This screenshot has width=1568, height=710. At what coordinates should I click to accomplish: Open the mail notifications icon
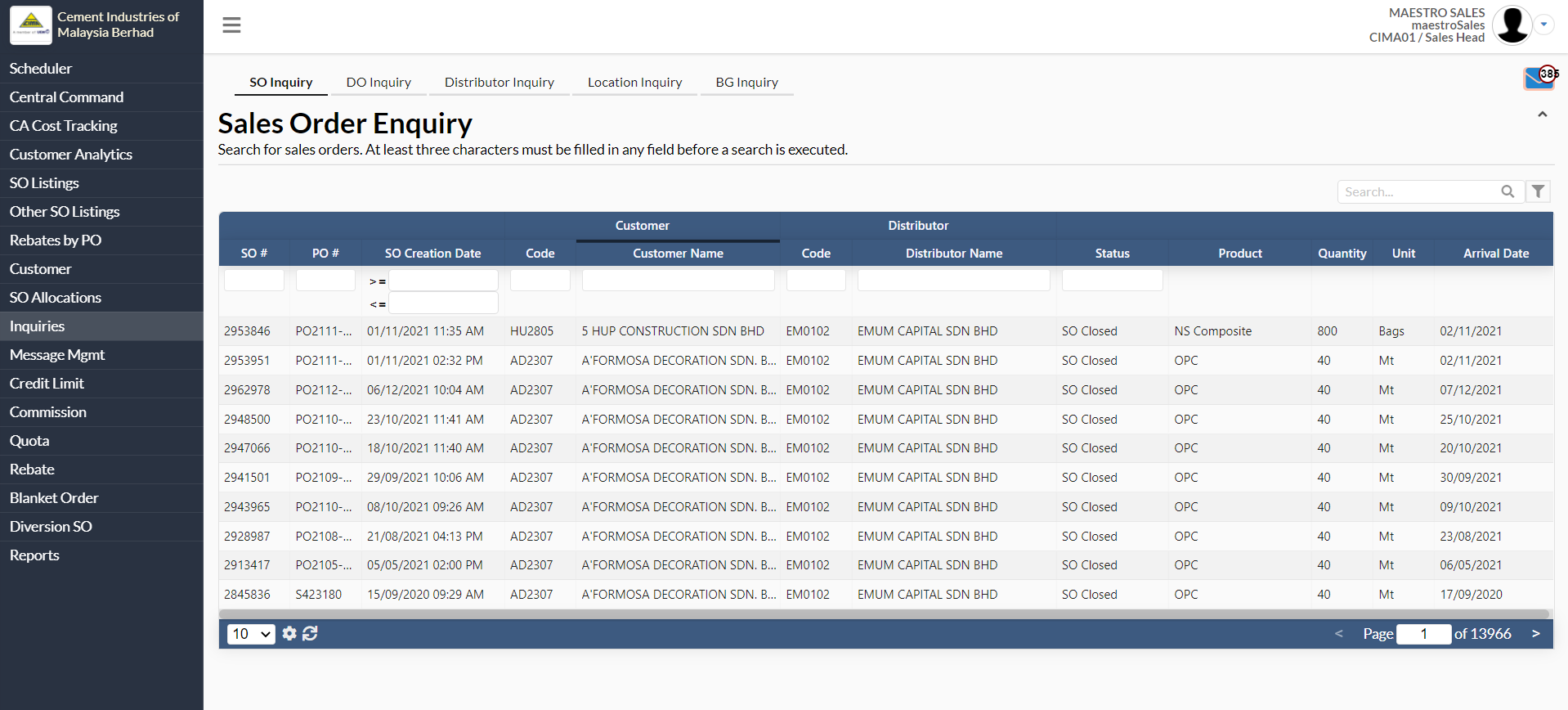[1539, 78]
